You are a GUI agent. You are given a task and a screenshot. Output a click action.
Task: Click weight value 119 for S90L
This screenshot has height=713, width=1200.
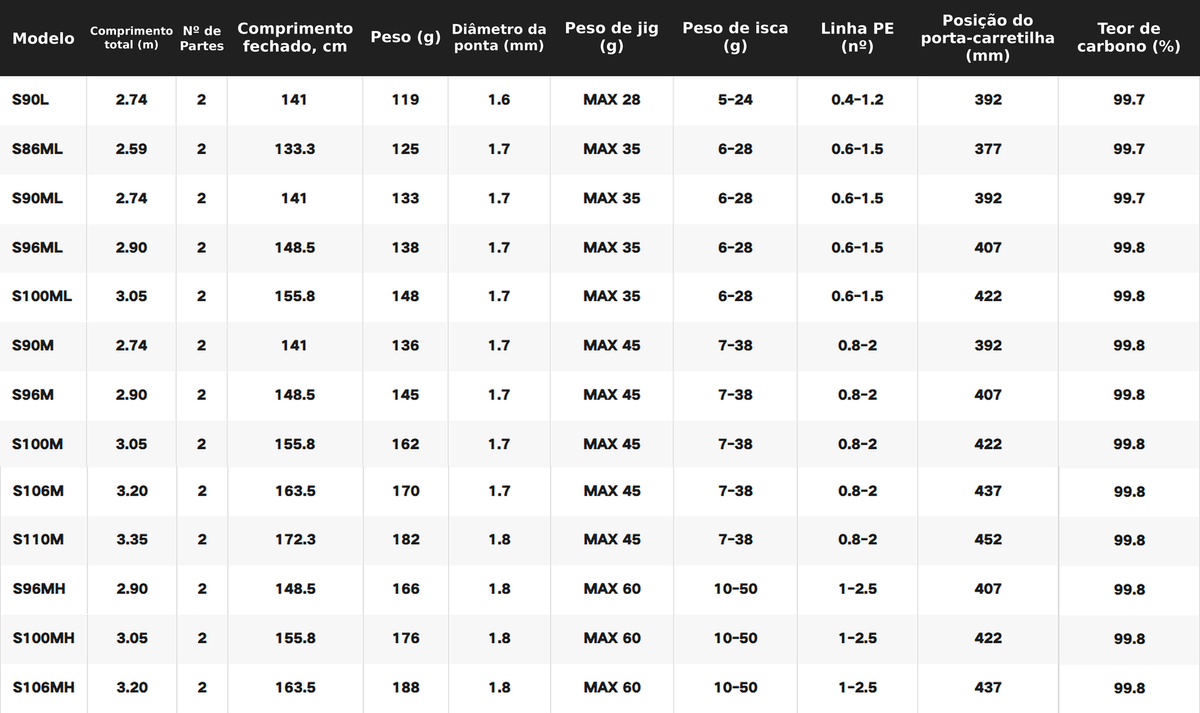point(405,100)
